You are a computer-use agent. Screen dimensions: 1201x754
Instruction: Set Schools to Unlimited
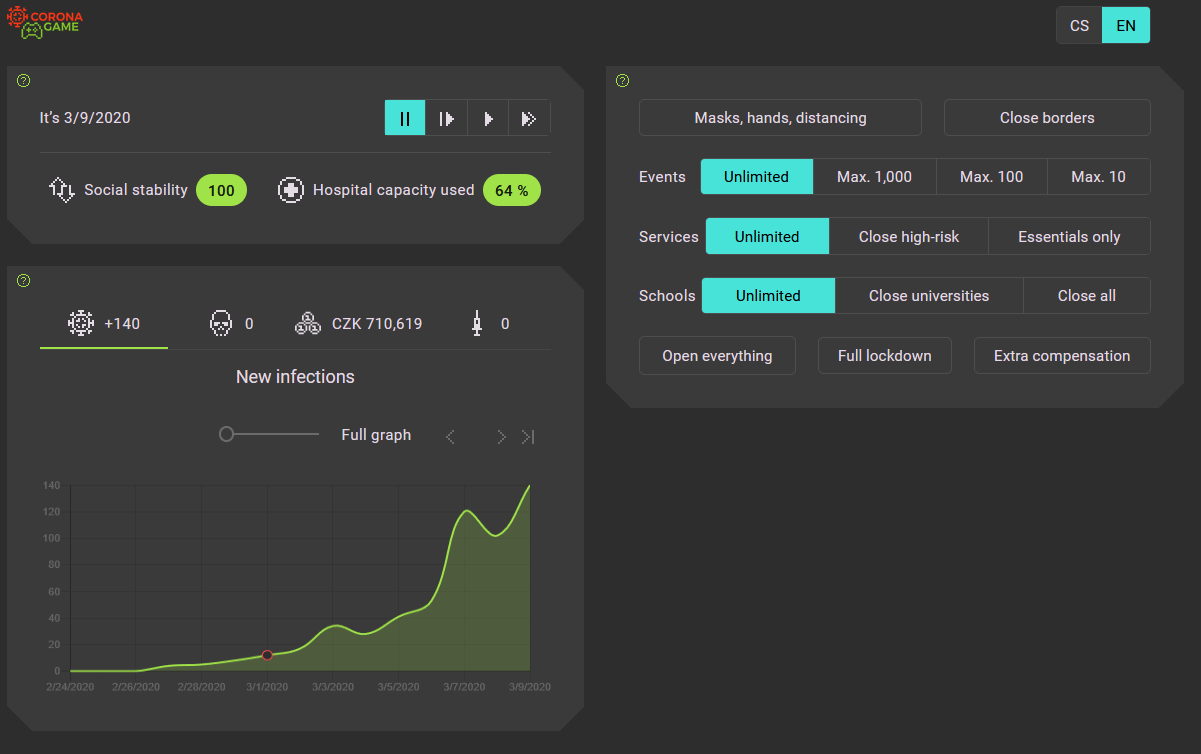pos(768,296)
